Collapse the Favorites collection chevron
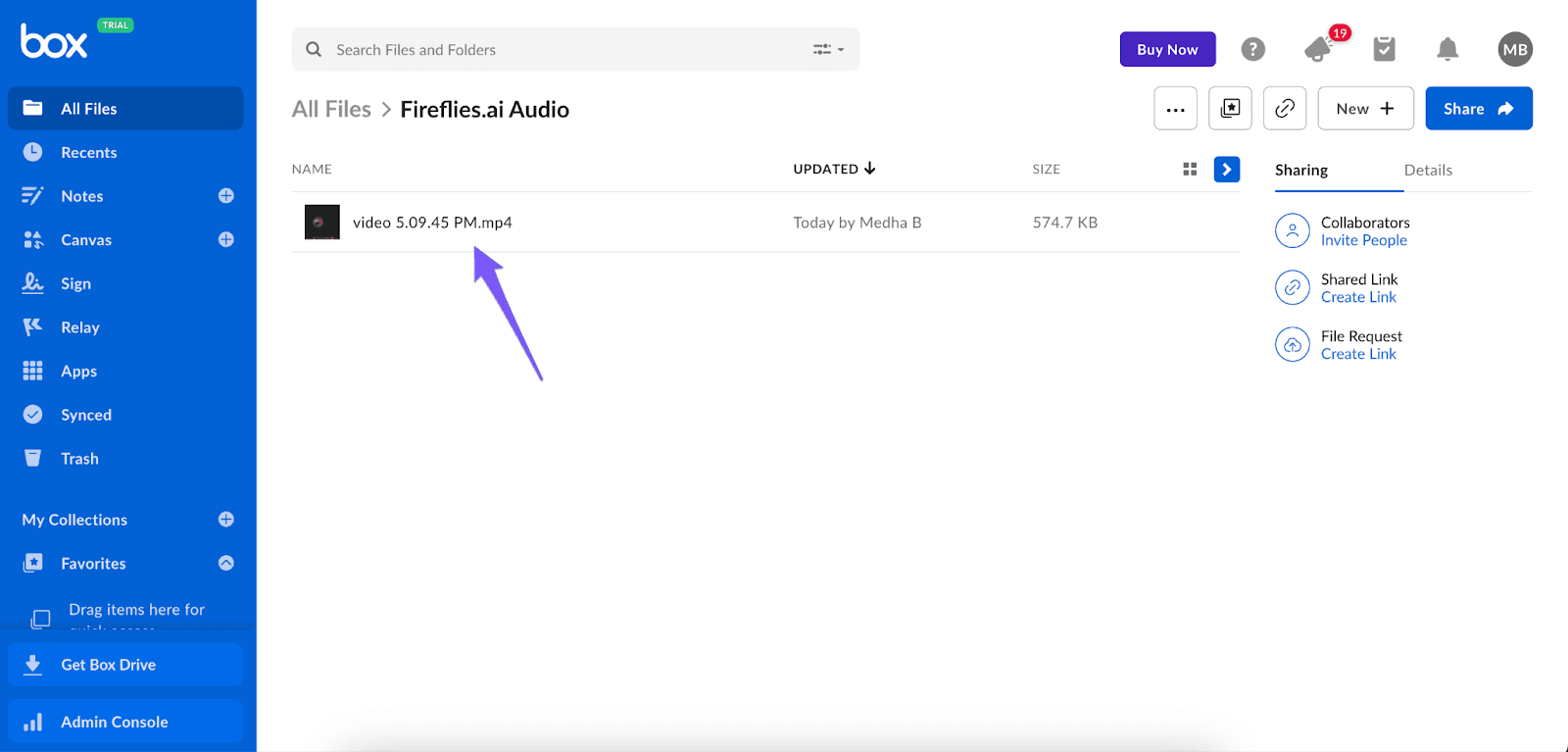 pos(226,563)
